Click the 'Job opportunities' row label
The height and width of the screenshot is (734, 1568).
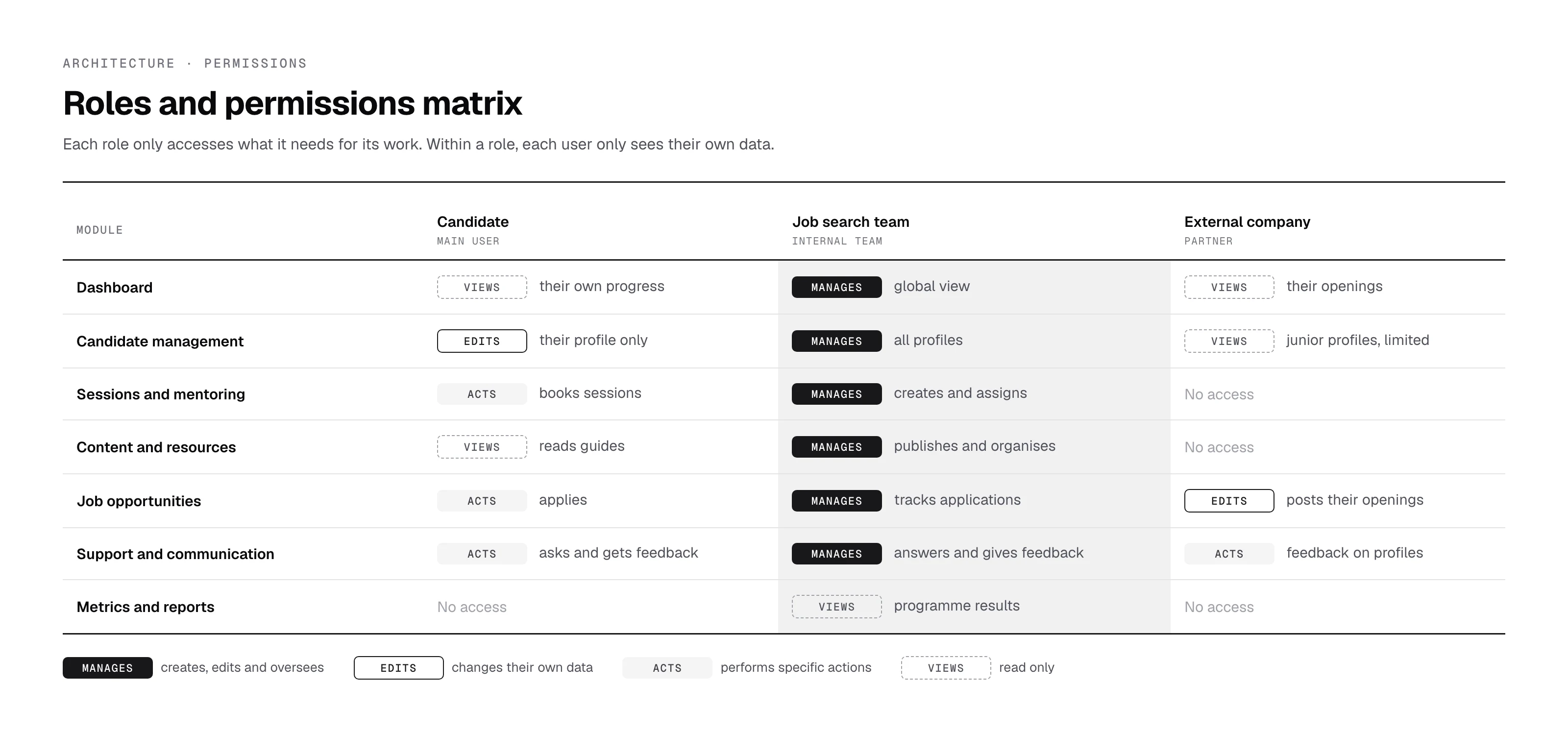pyautogui.click(x=139, y=501)
